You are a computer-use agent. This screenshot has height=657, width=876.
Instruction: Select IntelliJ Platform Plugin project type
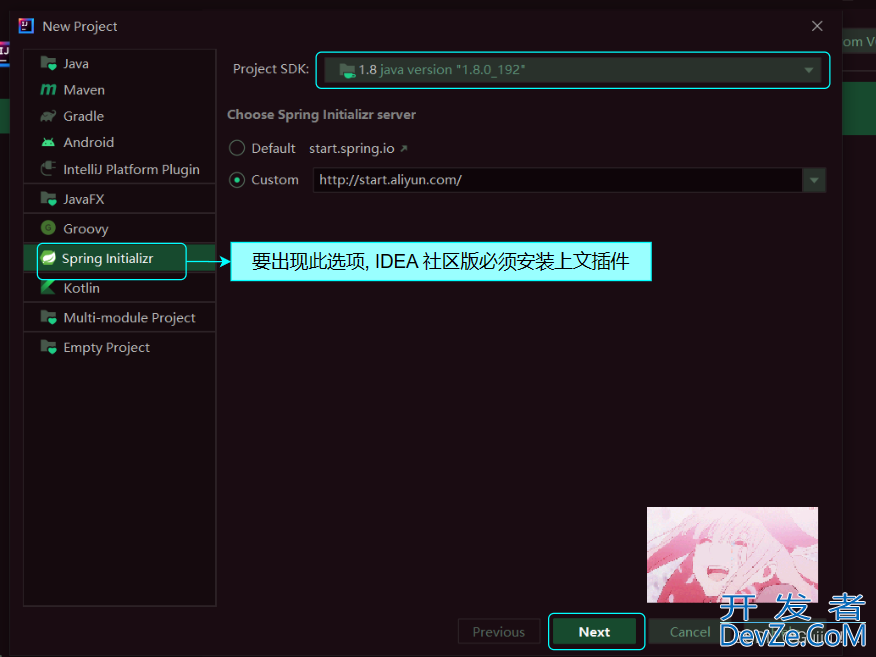pyautogui.click(x=120, y=169)
